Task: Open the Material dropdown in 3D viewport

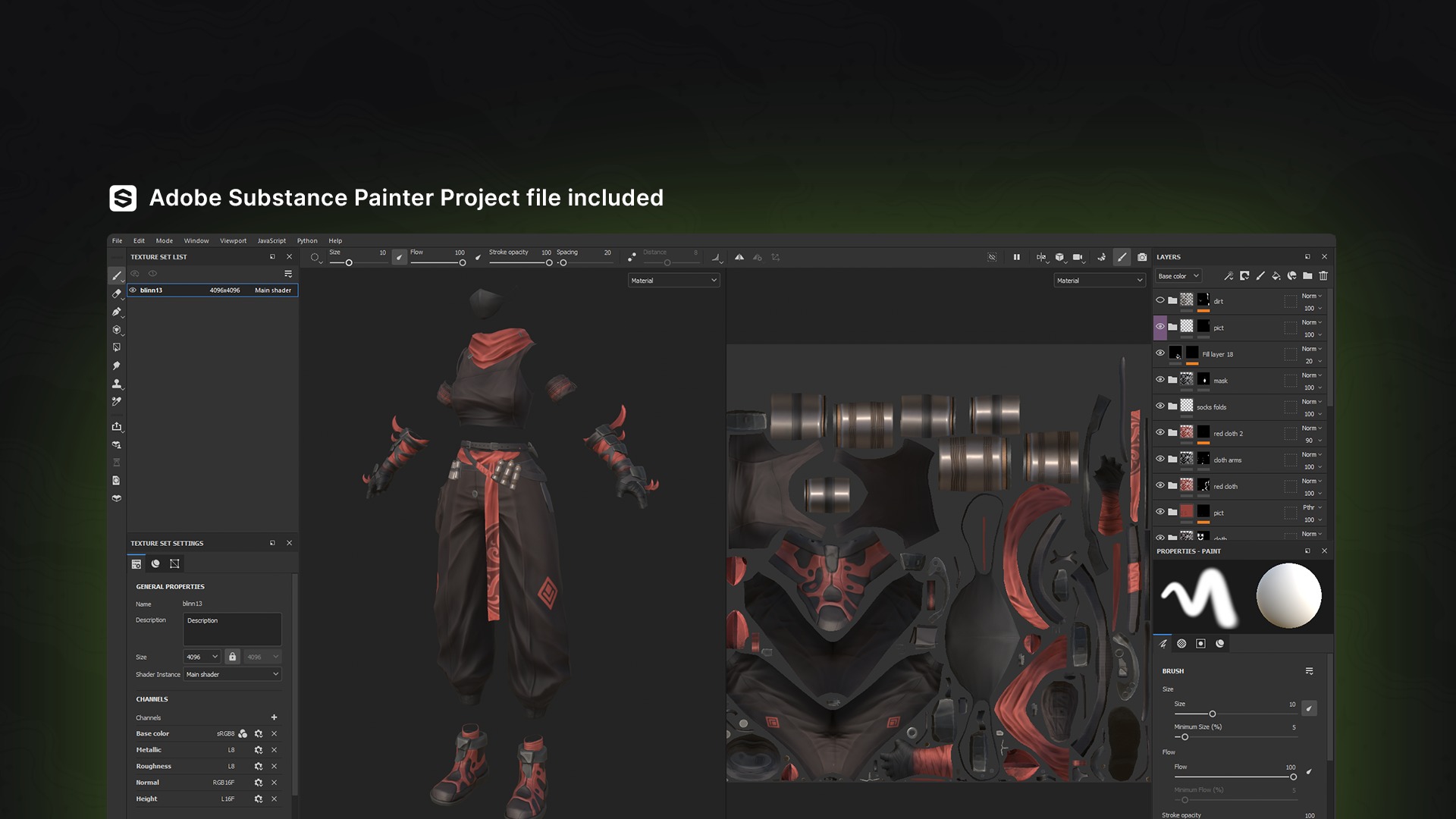Action: [673, 281]
